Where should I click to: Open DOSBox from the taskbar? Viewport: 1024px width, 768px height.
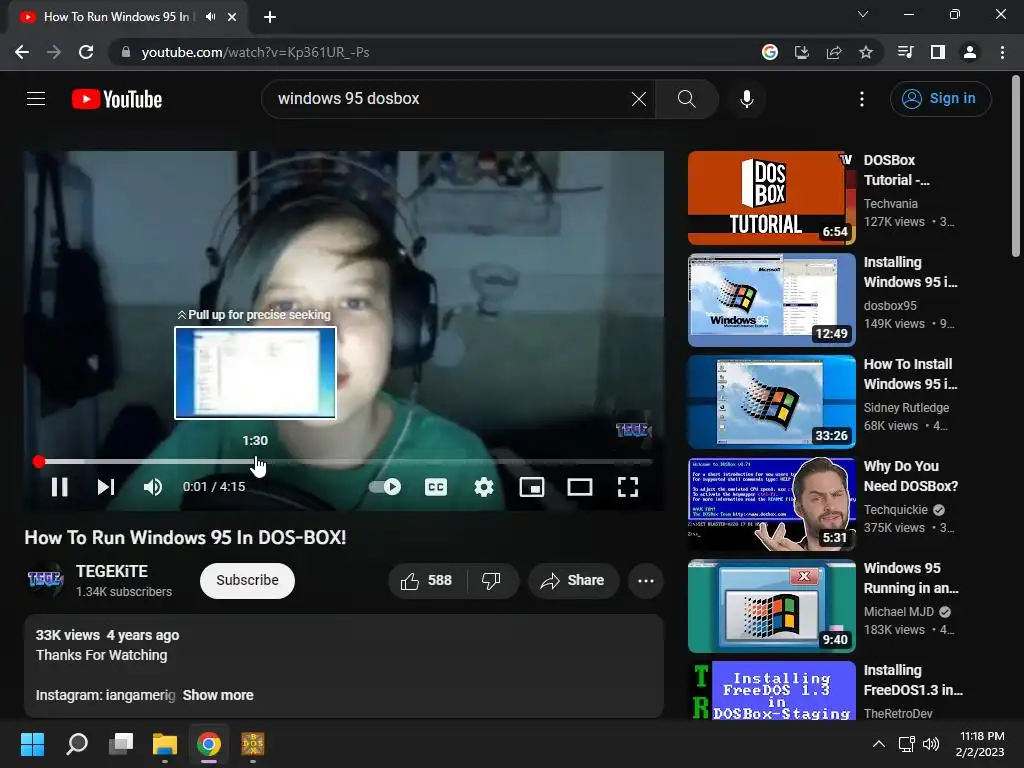[x=253, y=744]
